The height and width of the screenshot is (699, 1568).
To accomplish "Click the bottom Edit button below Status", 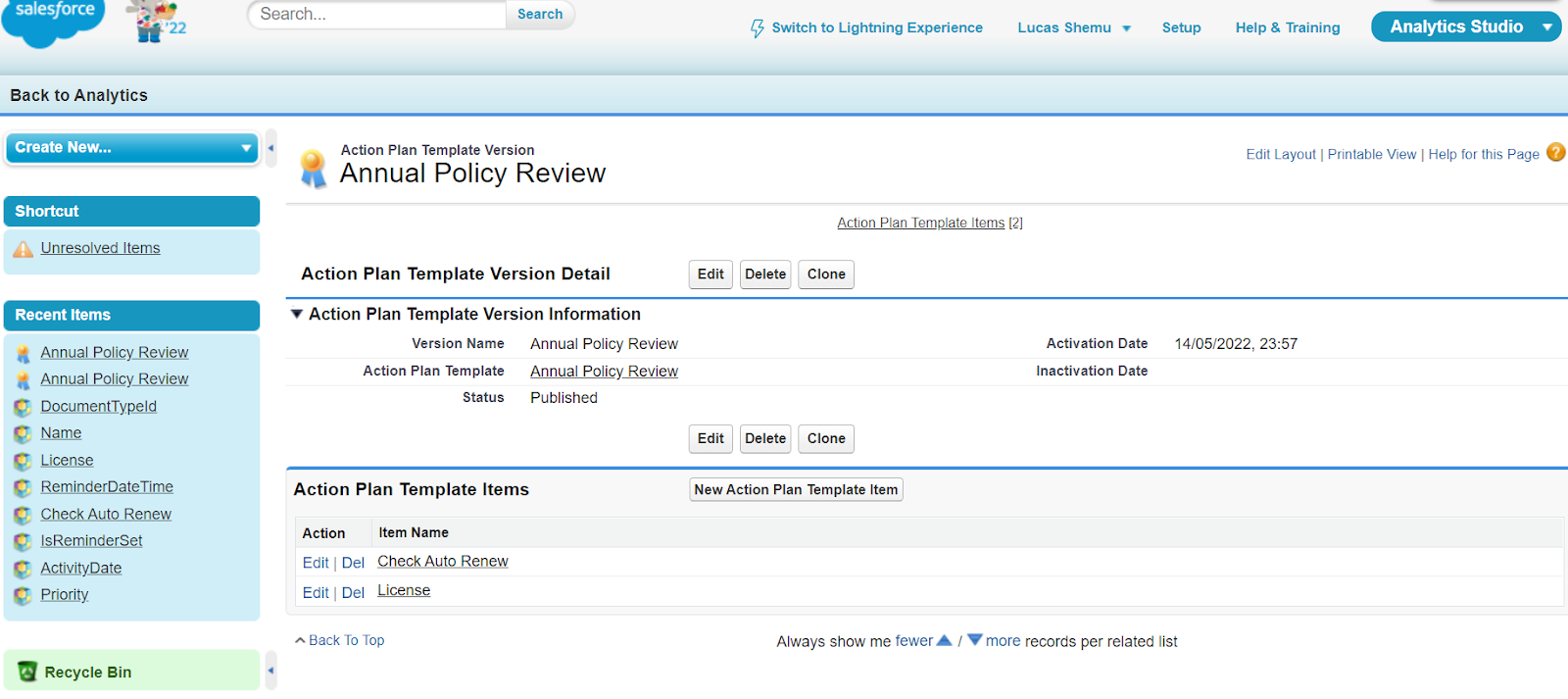I will [710, 439].
